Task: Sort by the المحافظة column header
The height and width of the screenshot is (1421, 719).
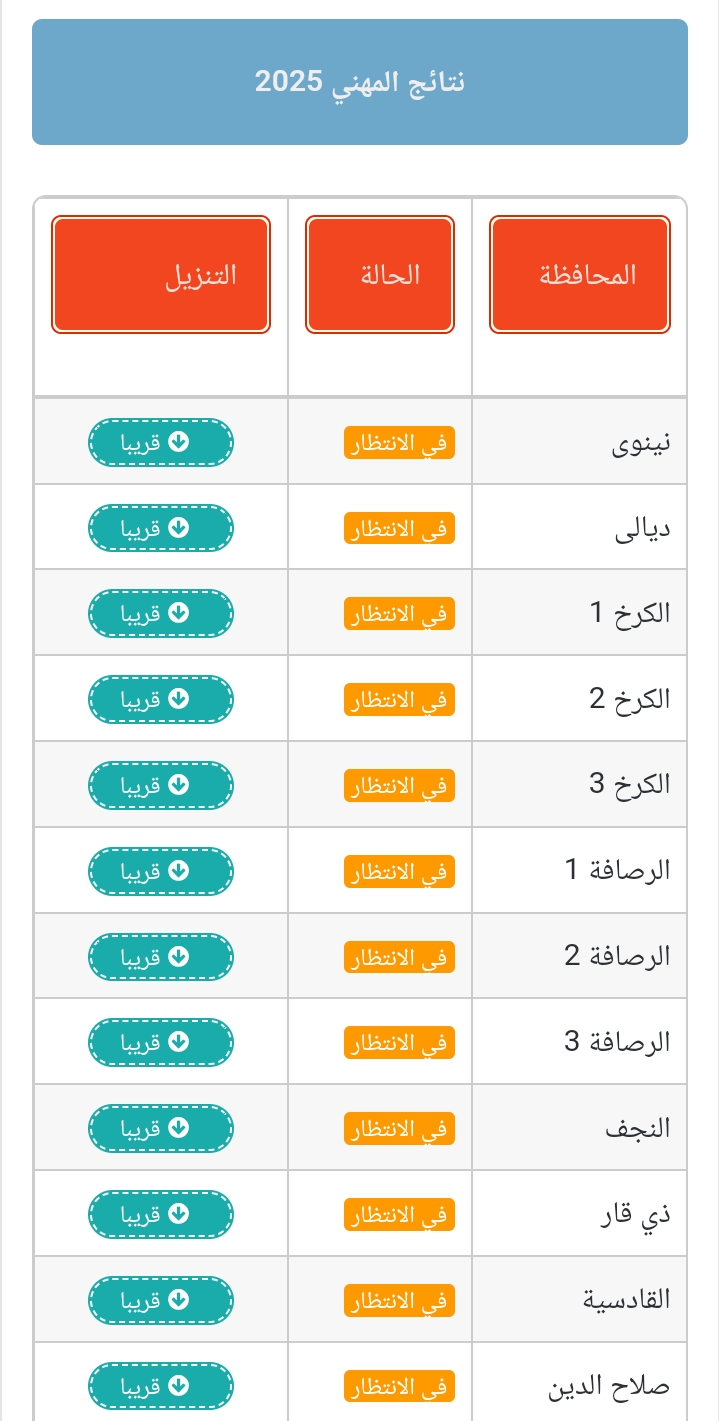Action: click(x=580, y=275)
